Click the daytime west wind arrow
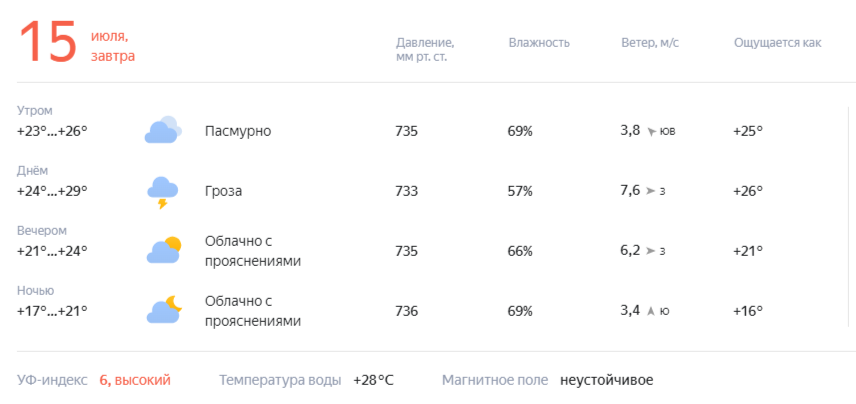This screenshot has height=404, width=856. click(x=650, y=191)
